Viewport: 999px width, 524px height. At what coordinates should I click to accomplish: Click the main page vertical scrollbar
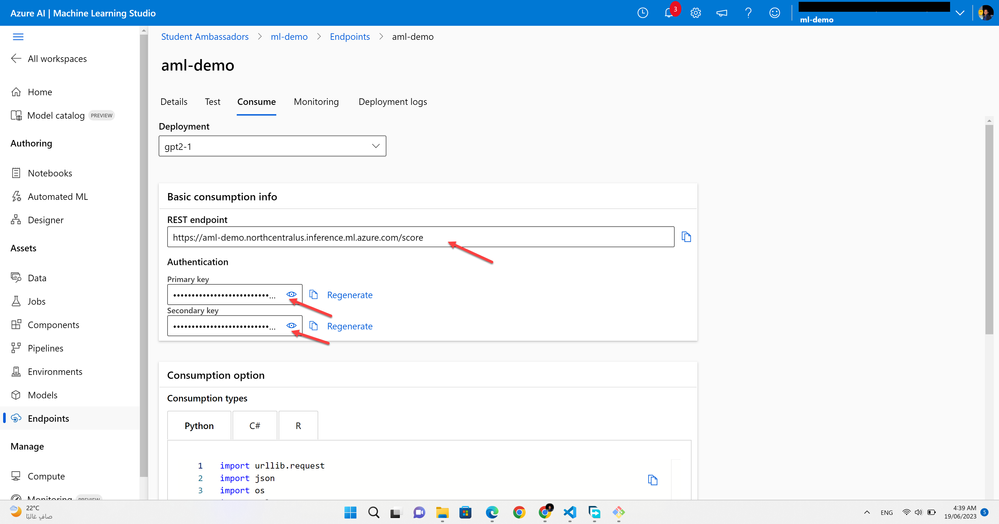pos(989,229)
